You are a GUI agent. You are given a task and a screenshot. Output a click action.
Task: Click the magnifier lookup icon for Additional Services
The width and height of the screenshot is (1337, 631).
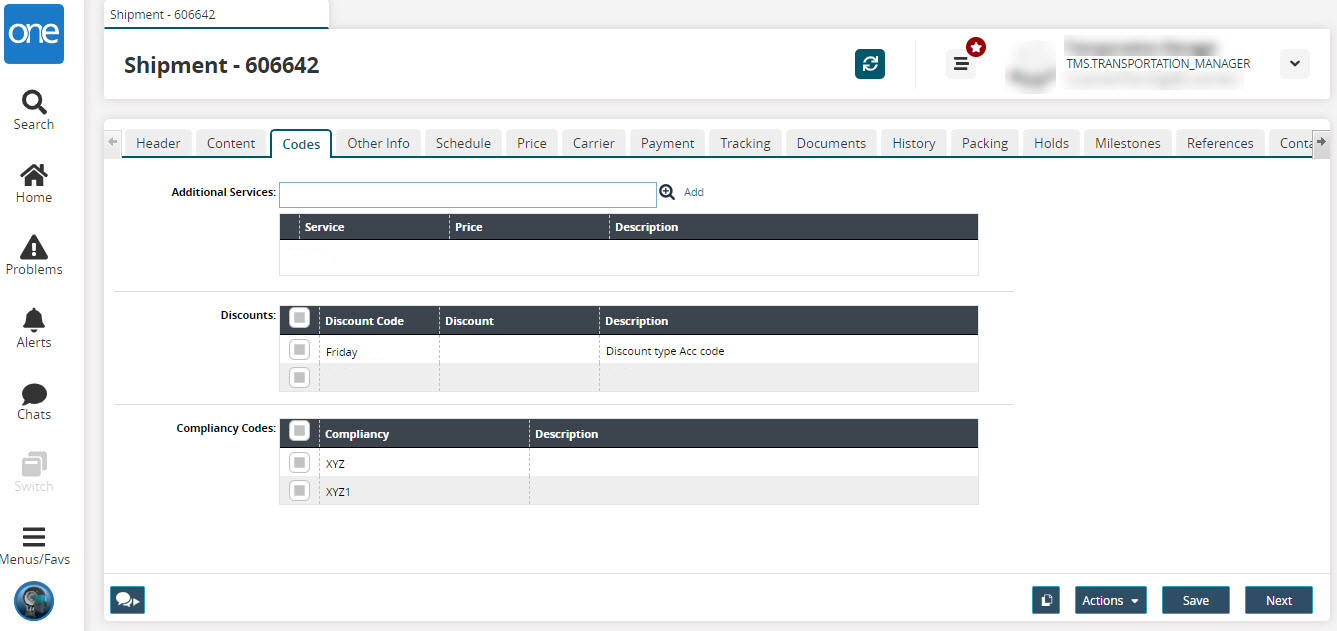667,192
